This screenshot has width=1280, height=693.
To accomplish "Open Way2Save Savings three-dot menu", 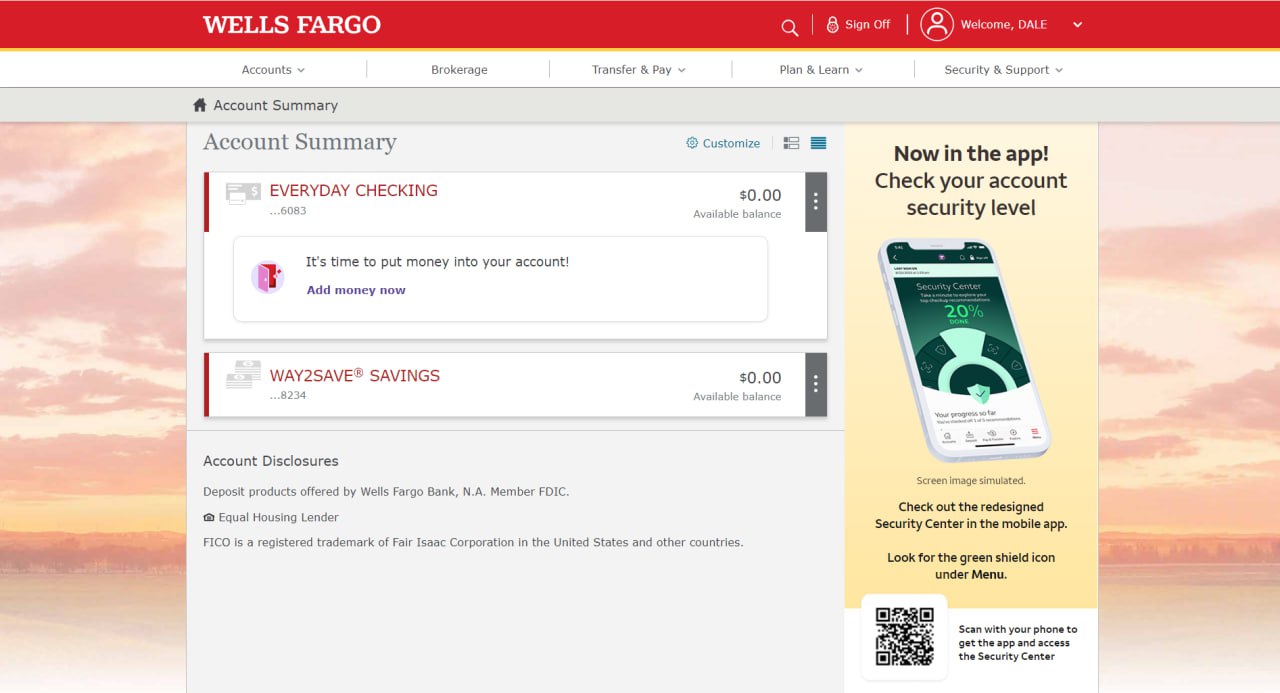I will pyautogui.click(x=816, y=384).
